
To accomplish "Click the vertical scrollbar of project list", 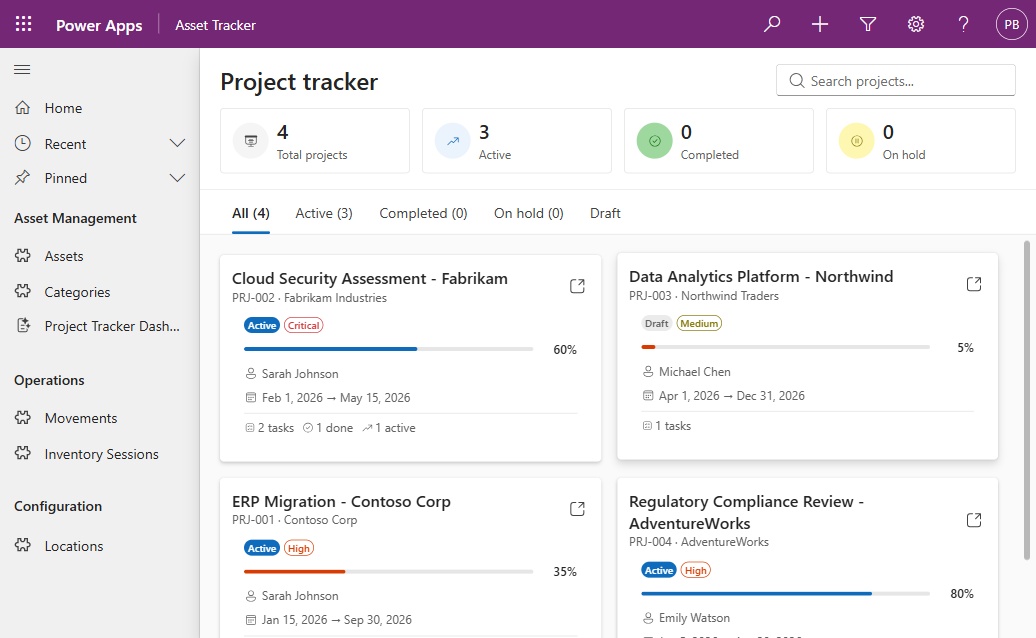I will [x=1026, y=400].
